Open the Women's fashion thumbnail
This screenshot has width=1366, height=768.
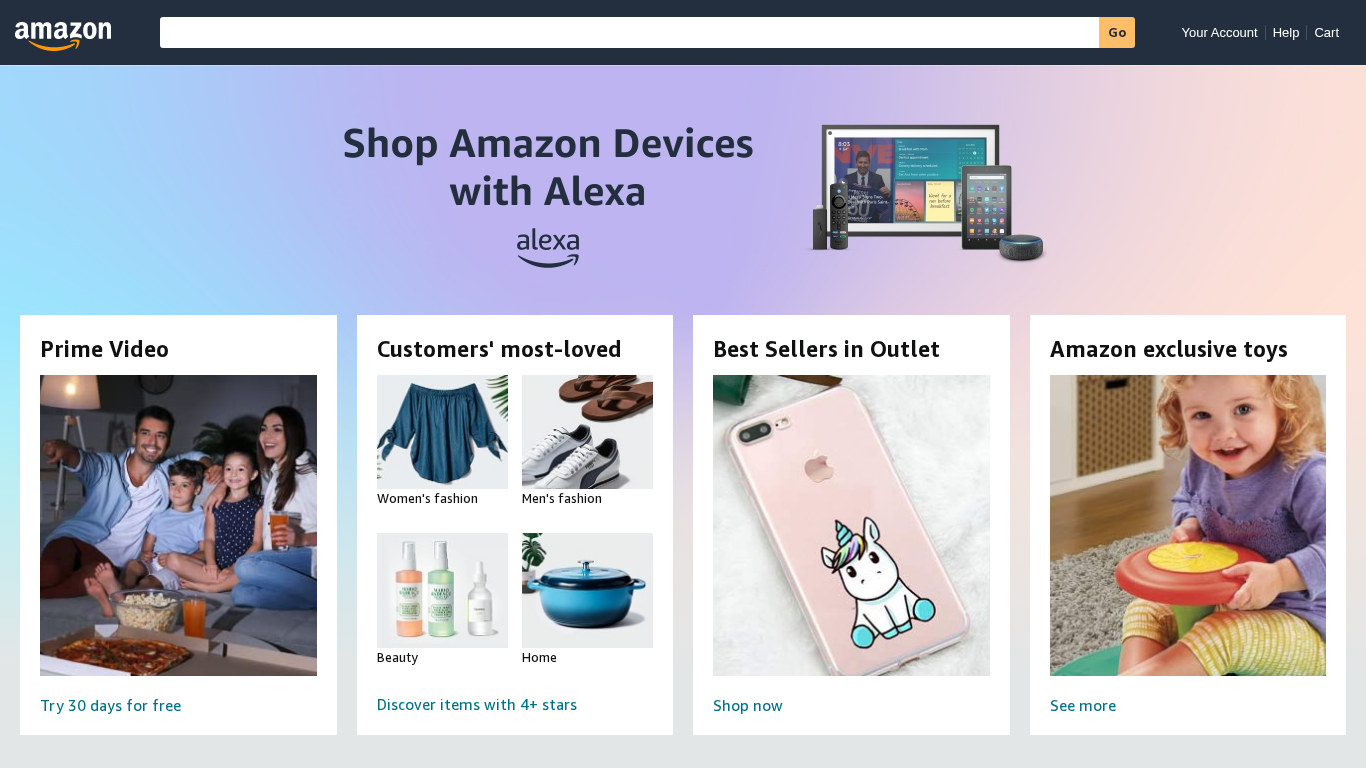pyautogui.click(x=442, y=432)
